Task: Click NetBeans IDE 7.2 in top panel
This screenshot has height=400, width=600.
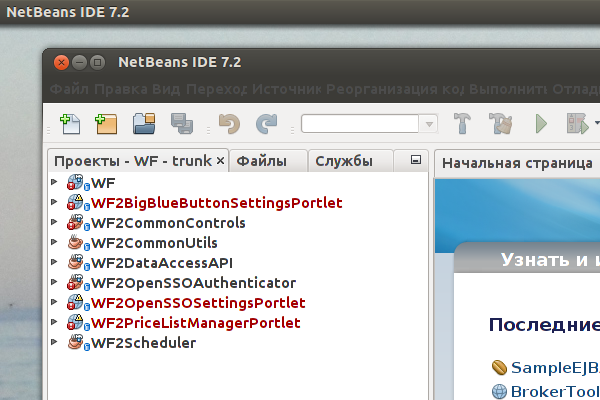Action: coord(68,12)
